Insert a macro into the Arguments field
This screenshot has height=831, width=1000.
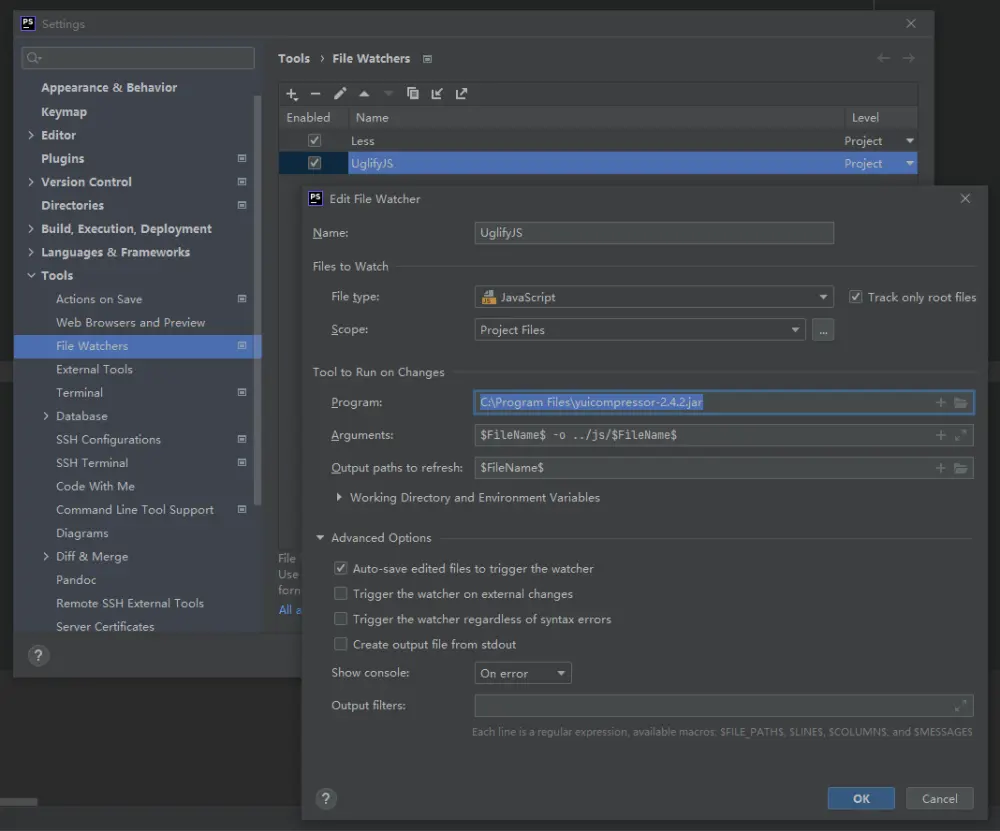(x=941, y=435)
